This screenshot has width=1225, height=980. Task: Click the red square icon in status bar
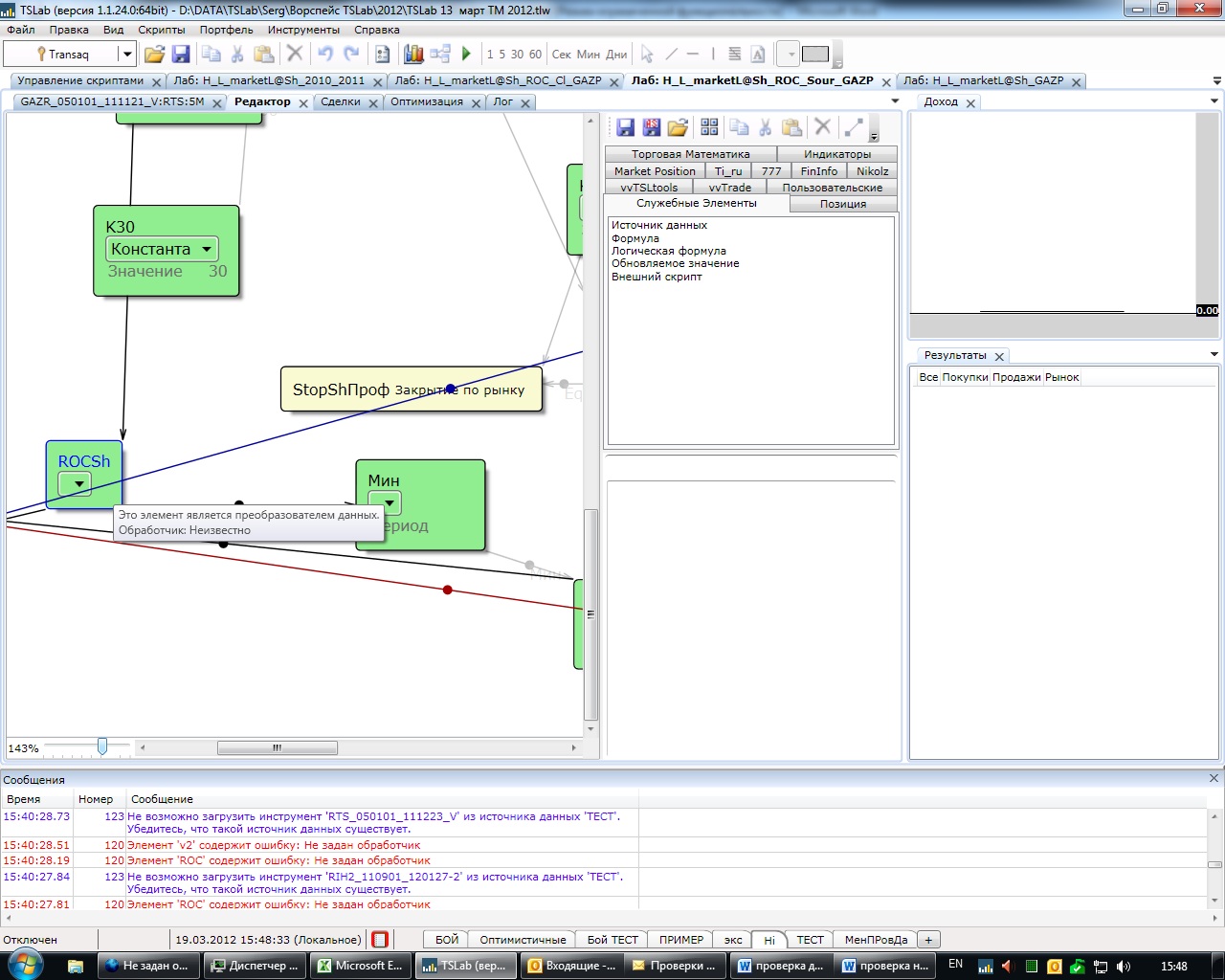pos(380,940)
